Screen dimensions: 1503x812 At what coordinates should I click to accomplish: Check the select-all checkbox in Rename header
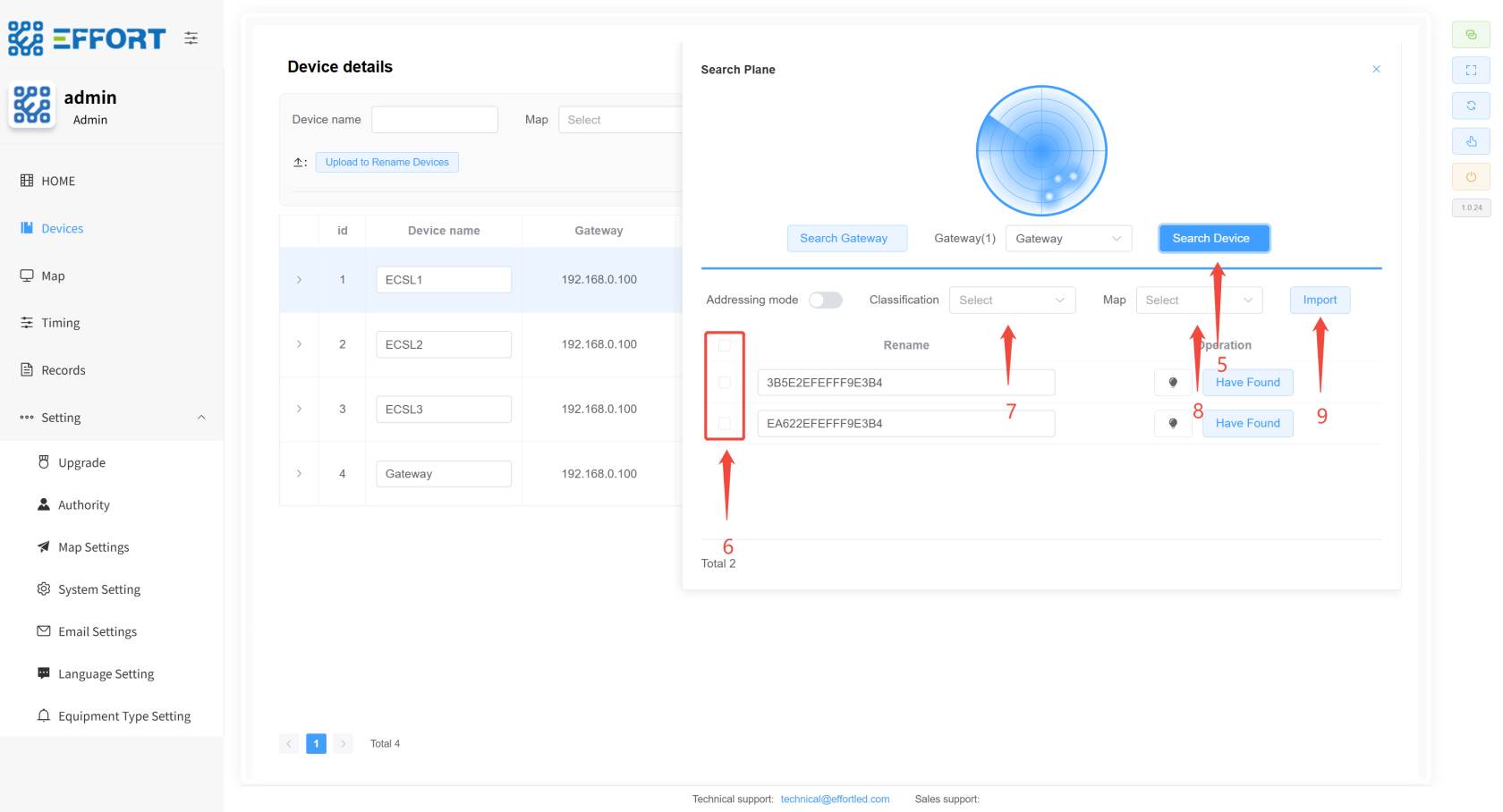(x=725, y=345)
